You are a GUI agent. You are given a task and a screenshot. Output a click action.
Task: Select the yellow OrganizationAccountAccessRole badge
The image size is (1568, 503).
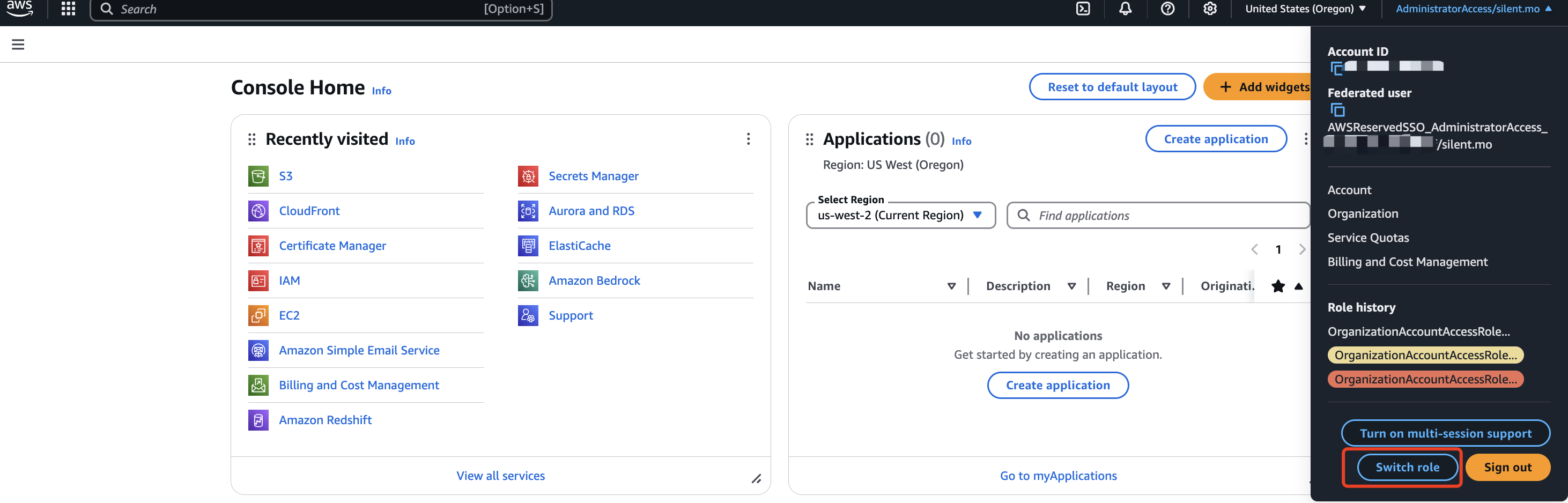point(1425,355)
